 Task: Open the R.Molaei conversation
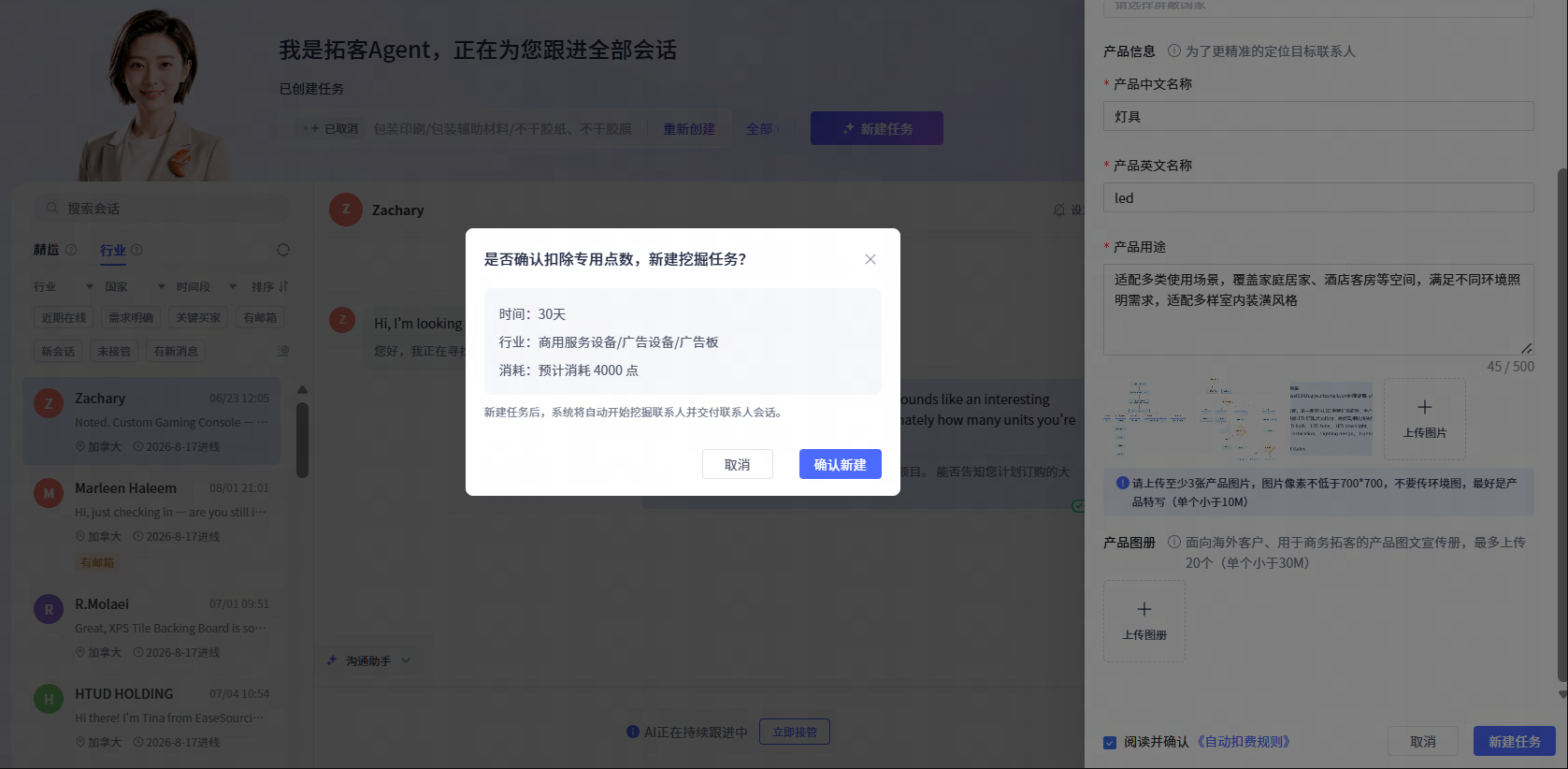151,627
